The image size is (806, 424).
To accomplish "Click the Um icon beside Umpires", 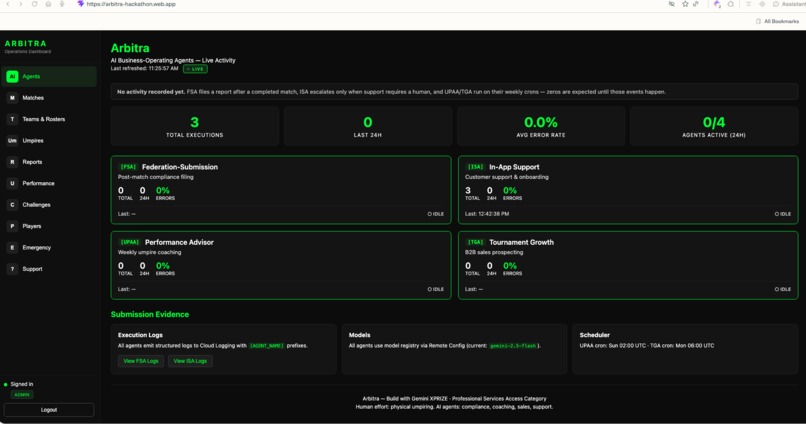I will click(12, 141).
